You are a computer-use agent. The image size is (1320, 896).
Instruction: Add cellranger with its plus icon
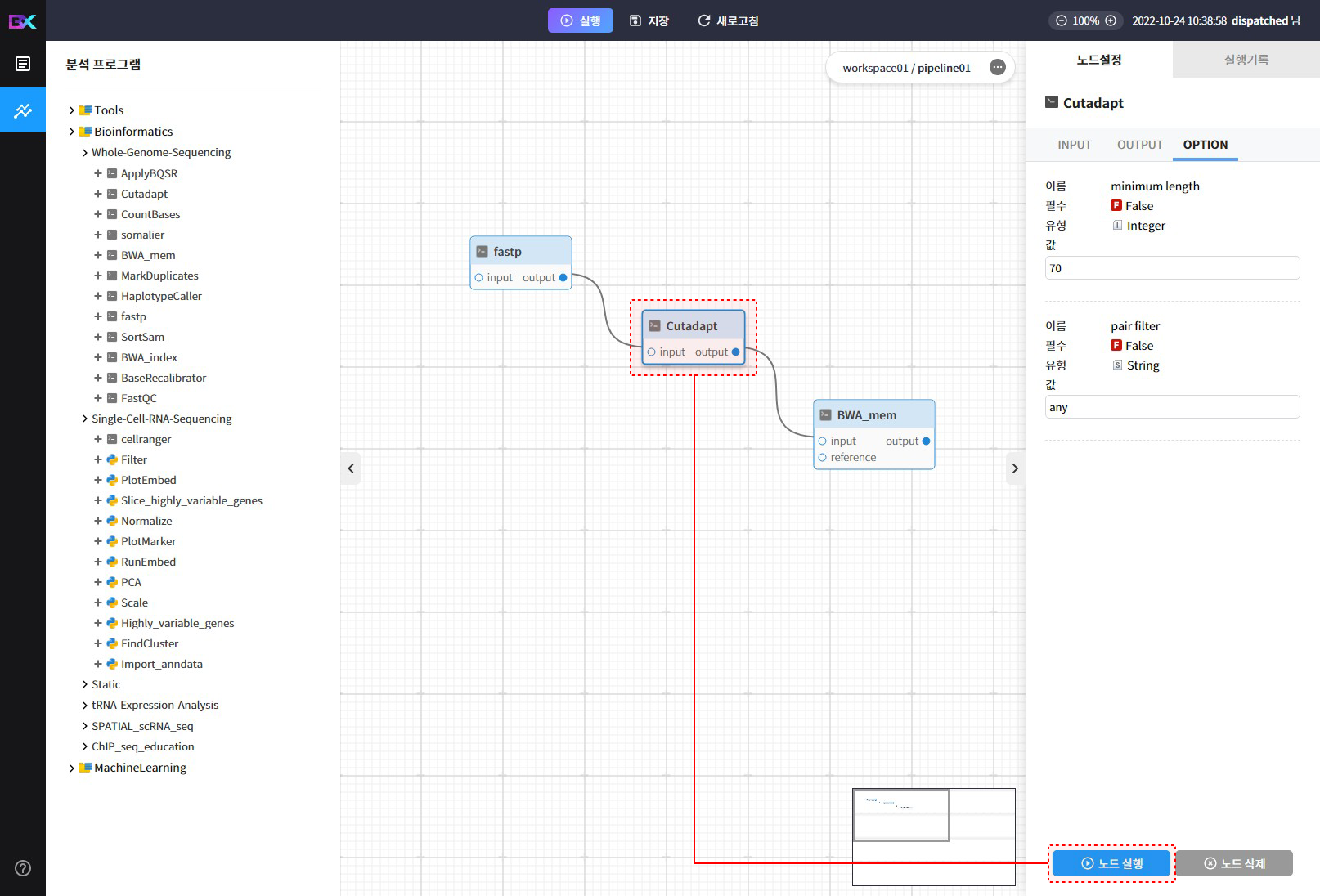pos(98,439)
